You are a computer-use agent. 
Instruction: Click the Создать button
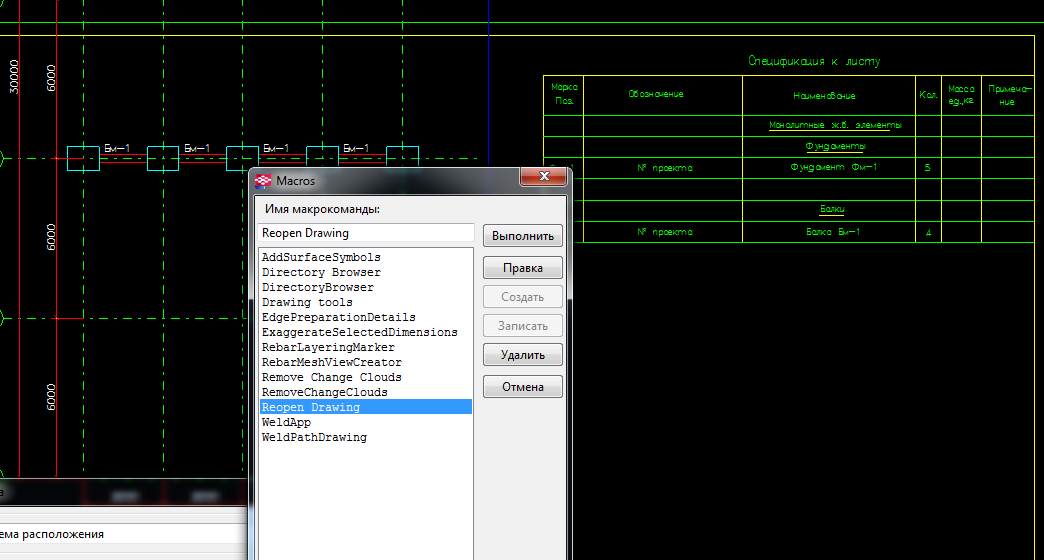[x=522, y=297]
